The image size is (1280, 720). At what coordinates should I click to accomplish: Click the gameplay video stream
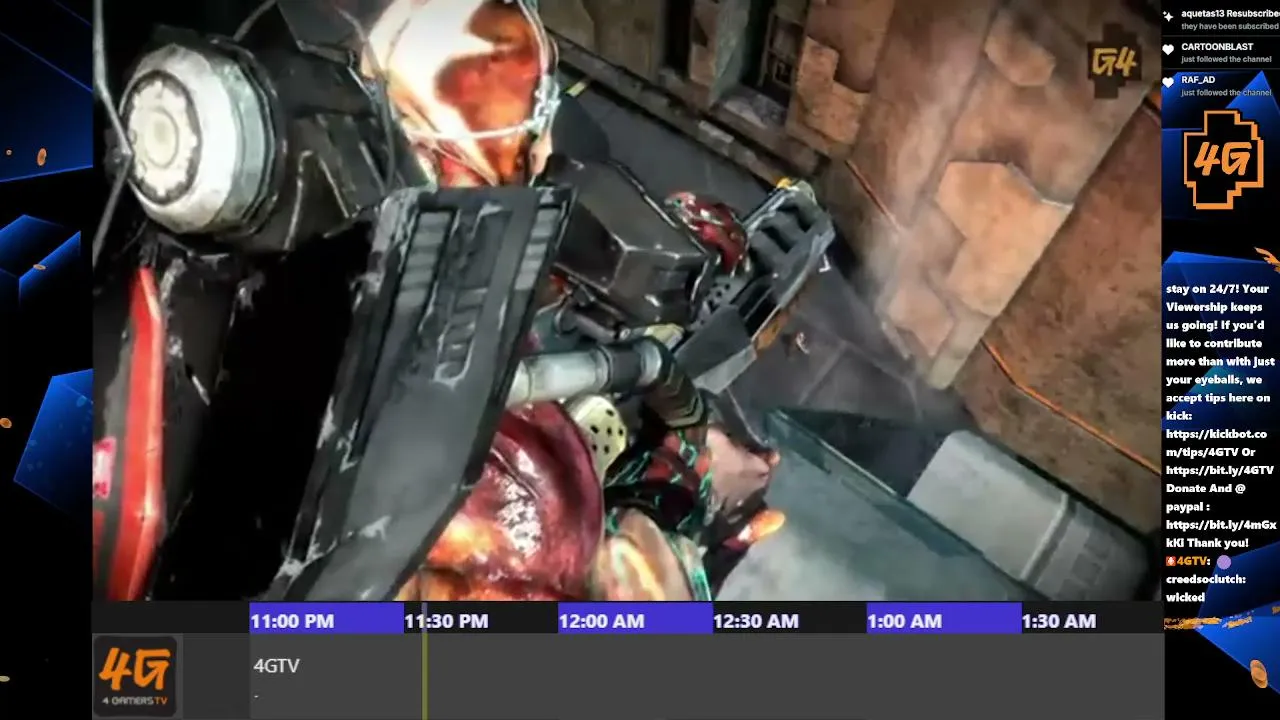click(628, 300)
